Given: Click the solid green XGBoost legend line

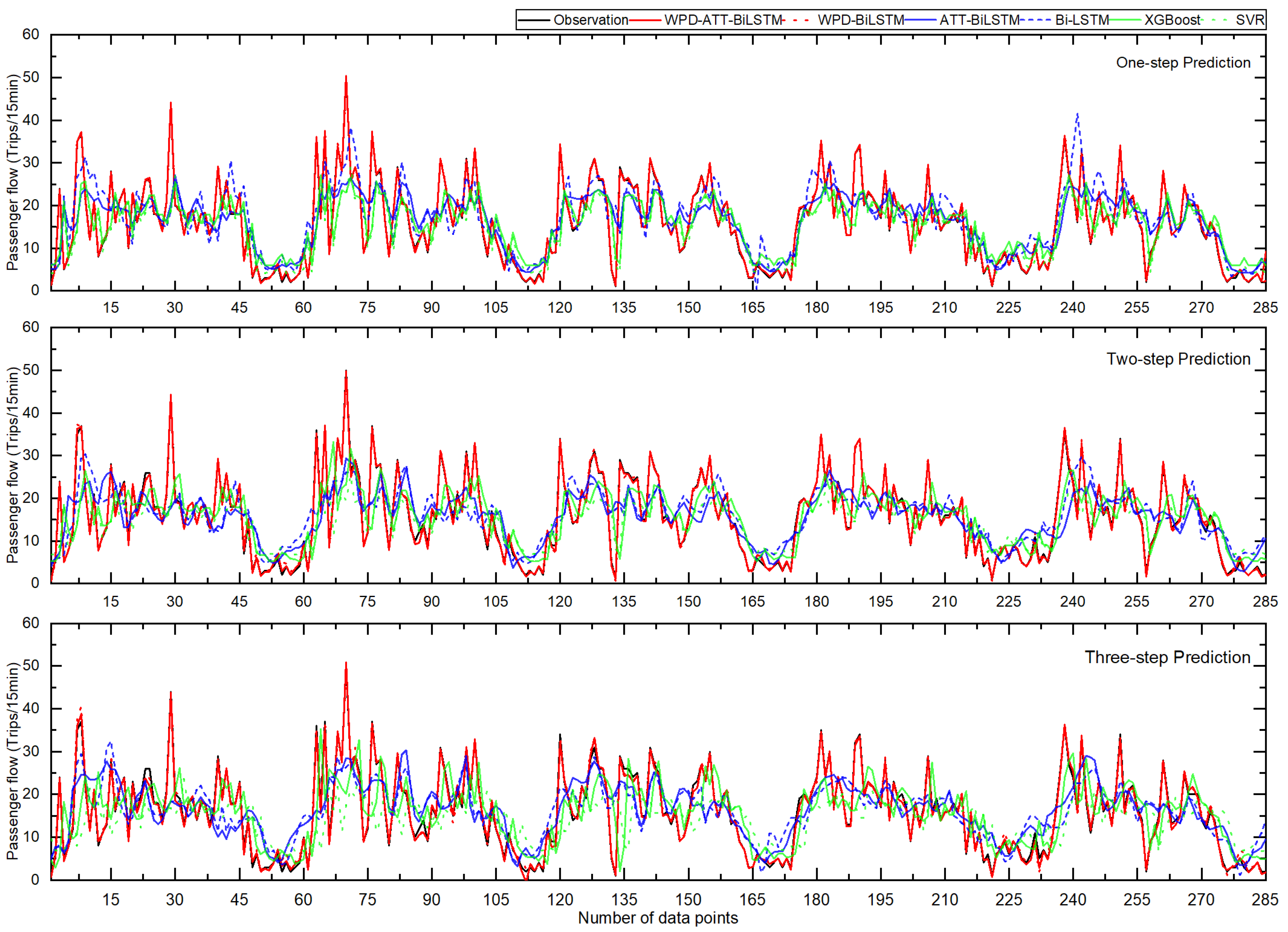Looking at the screenshot, I should (x=1125, y=20).
